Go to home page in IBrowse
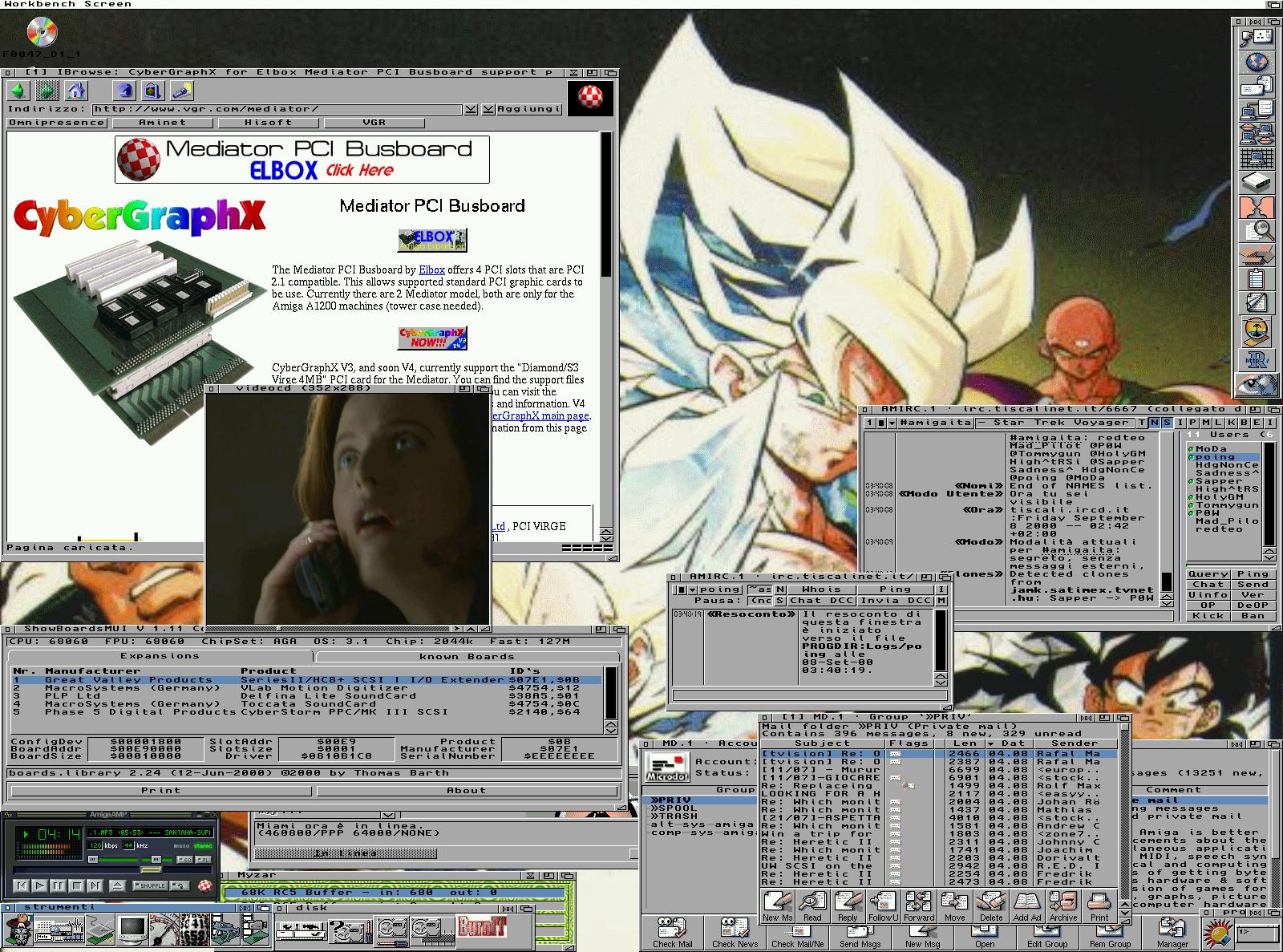The image size is (1283, 952). click(77, 90)
